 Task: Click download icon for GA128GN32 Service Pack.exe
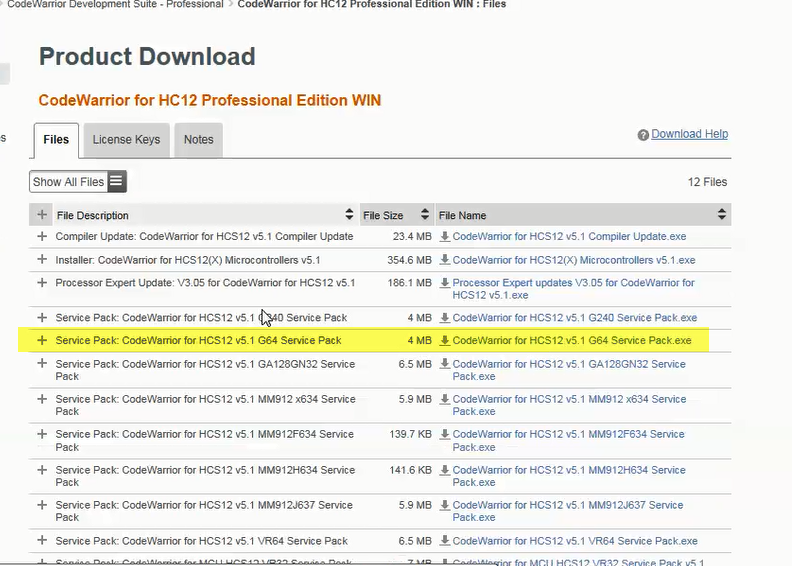(x=444, y=364)
